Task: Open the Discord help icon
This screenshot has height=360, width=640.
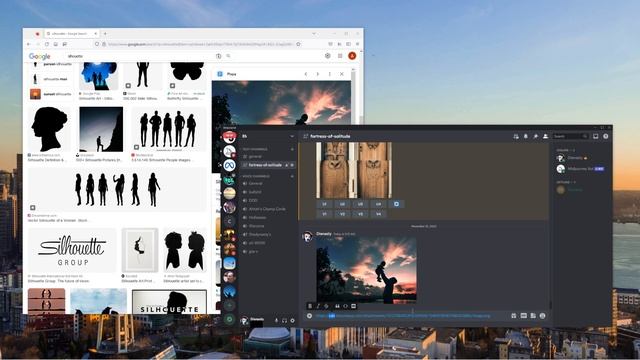Action: point(606,136)
